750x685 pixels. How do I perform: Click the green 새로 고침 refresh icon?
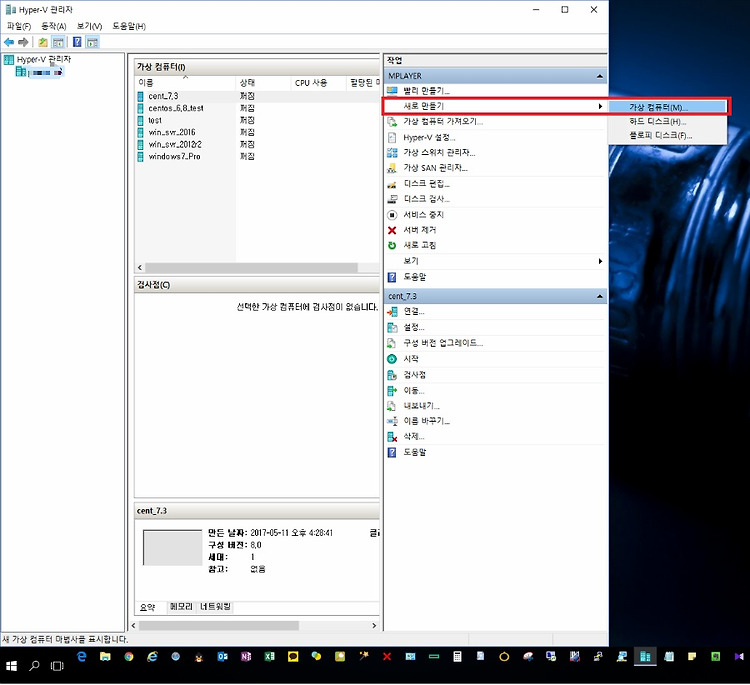click(x=392, y=245)
